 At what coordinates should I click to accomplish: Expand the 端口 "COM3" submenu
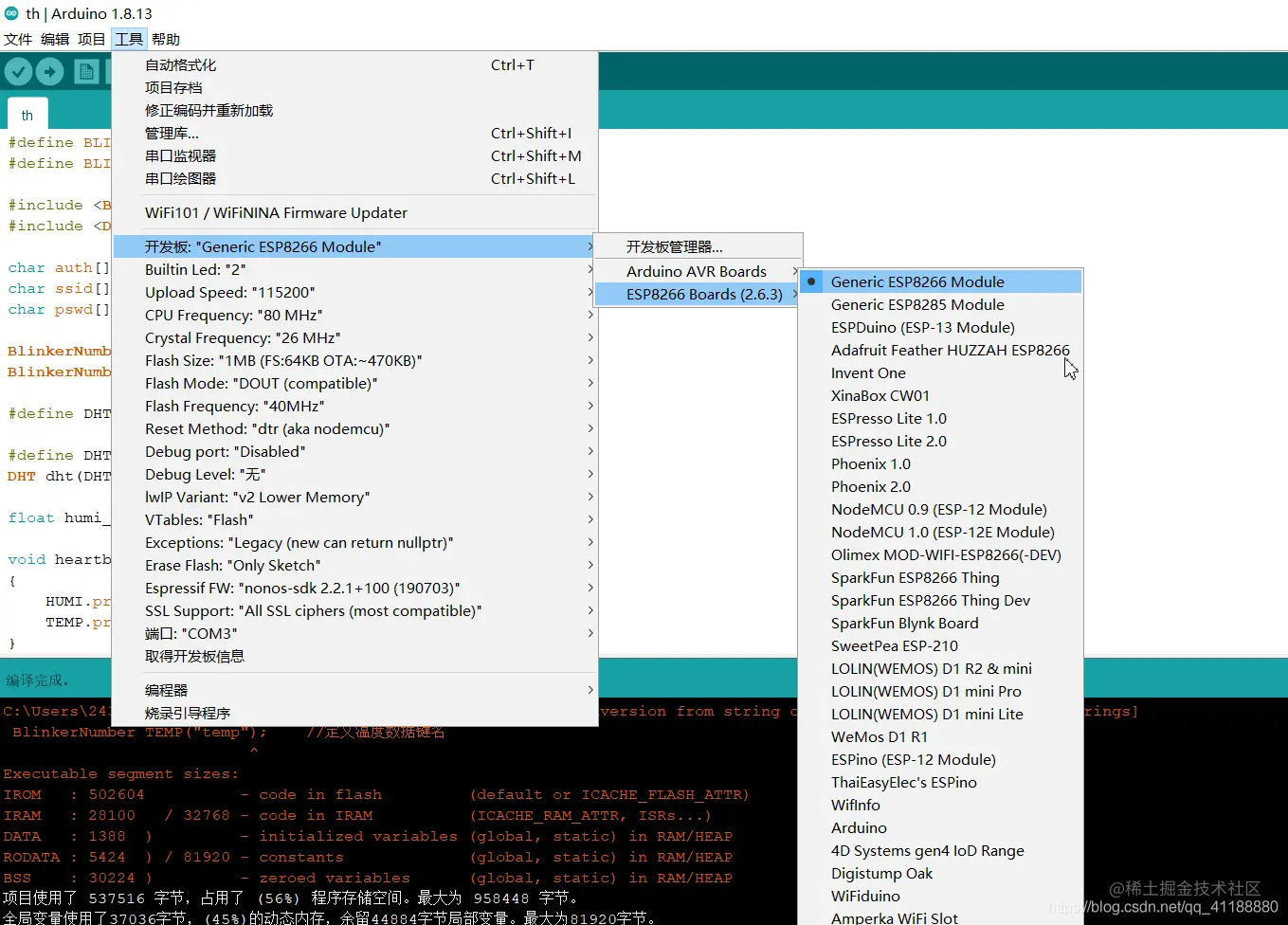pyautogui.click(x=355, y=633)
